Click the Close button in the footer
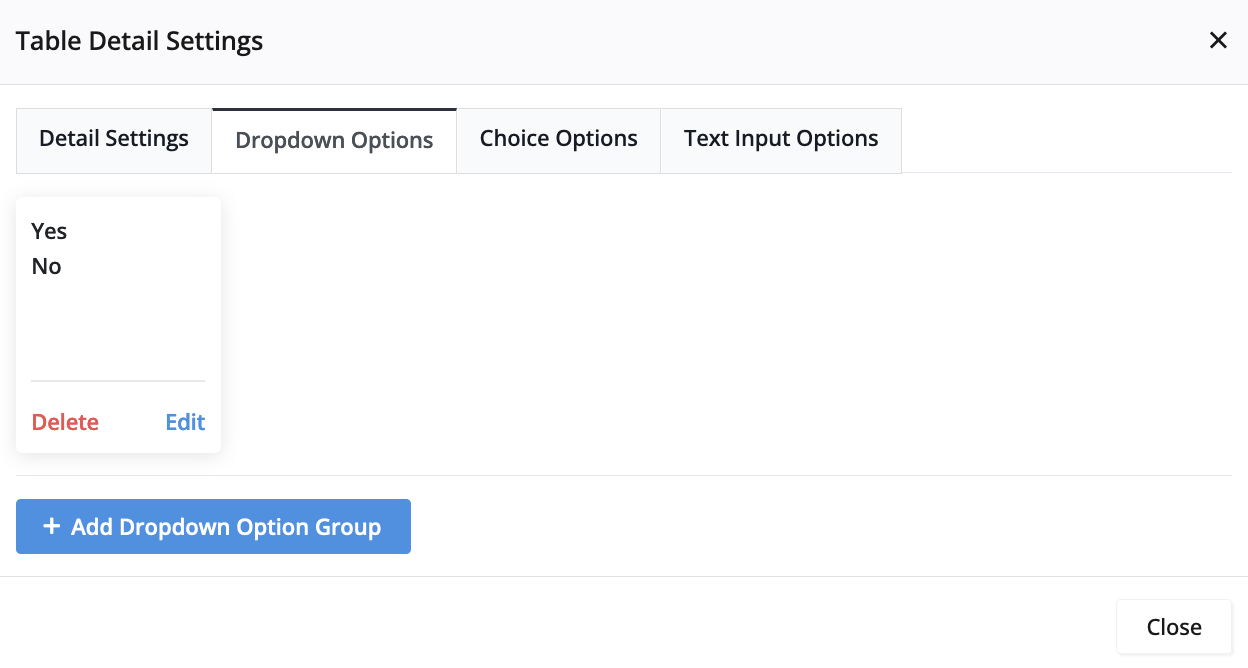 pyautogui.click(x=1173, y=627)
